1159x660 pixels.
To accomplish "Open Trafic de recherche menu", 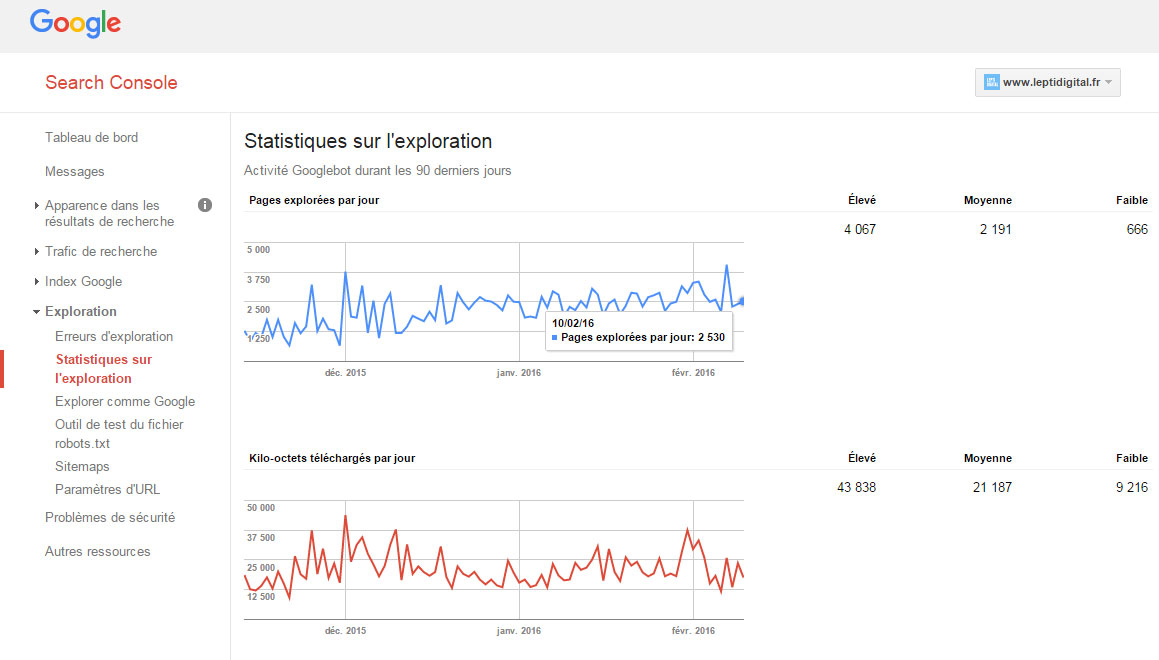I will pos(101,251).
